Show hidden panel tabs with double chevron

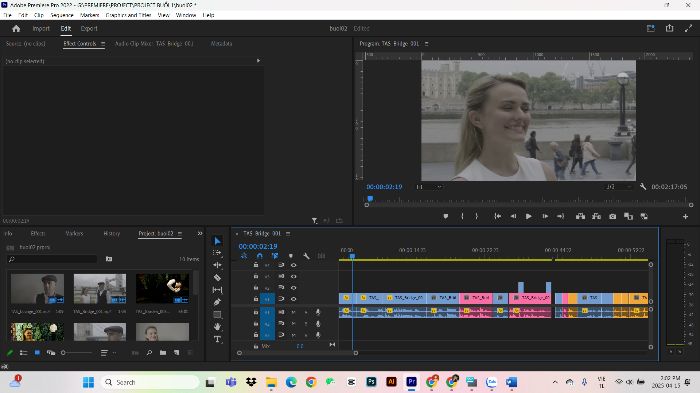click(200, 234)
